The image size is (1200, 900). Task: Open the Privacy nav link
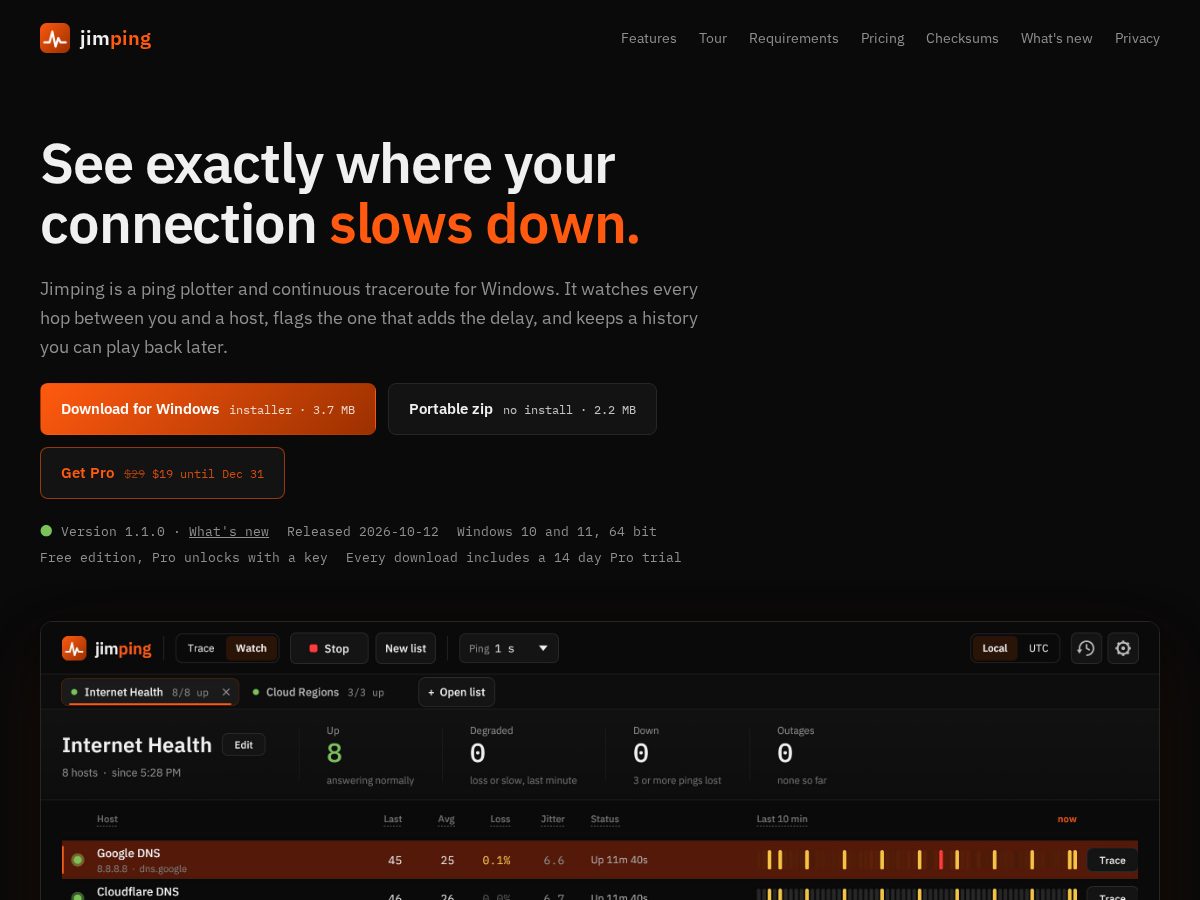1138,38
